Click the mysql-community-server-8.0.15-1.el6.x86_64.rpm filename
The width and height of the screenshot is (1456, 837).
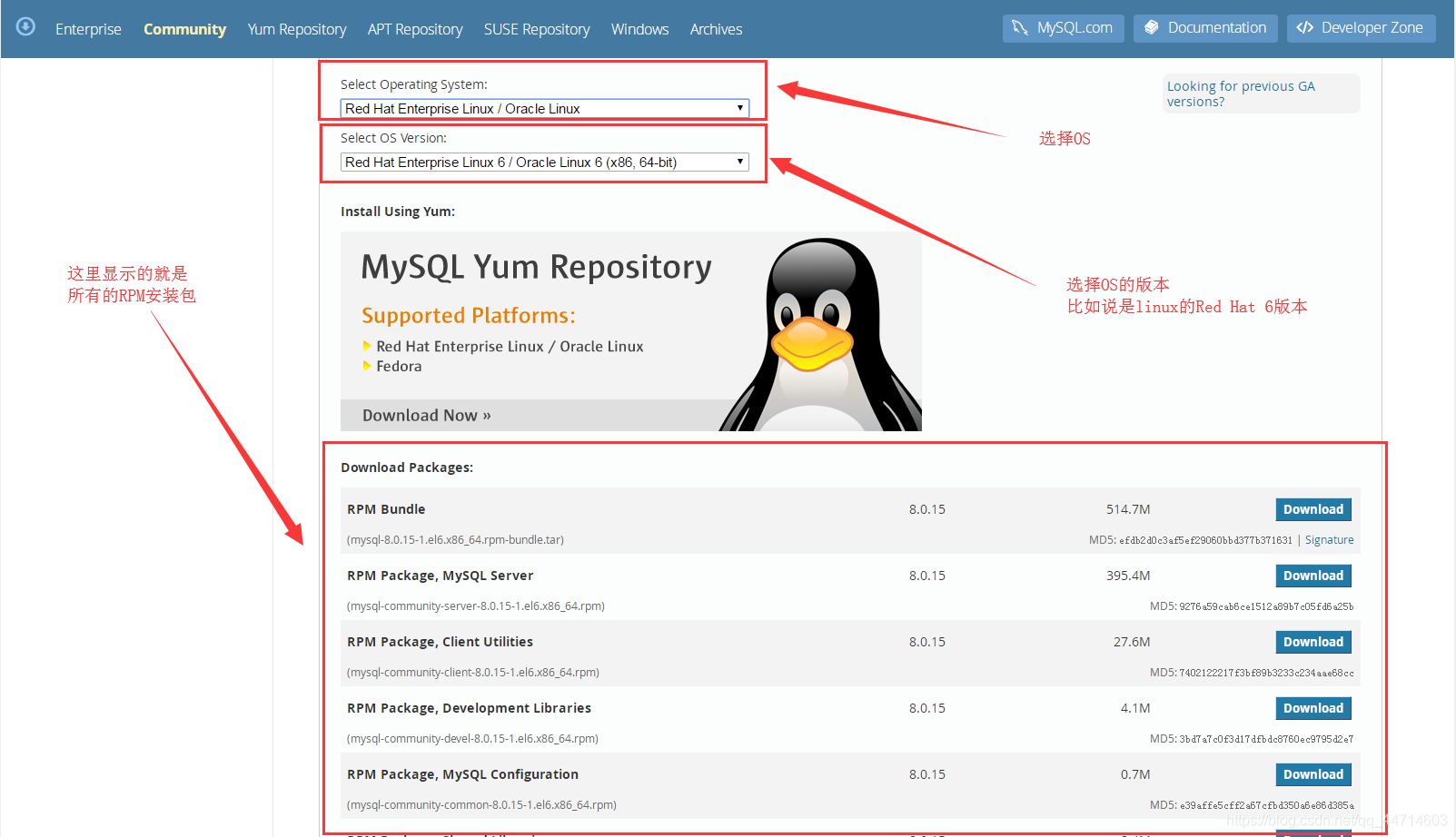click(476, 606)
